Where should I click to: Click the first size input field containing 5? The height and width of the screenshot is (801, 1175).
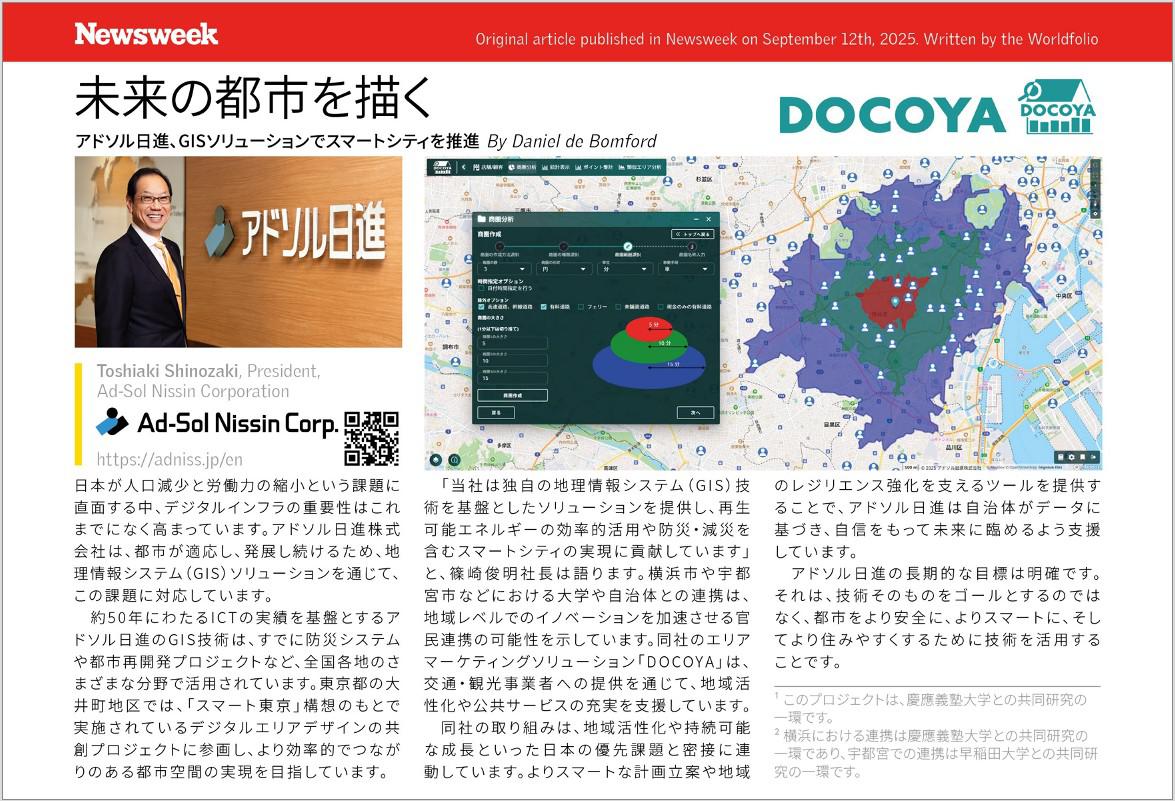tap(513, 343)
